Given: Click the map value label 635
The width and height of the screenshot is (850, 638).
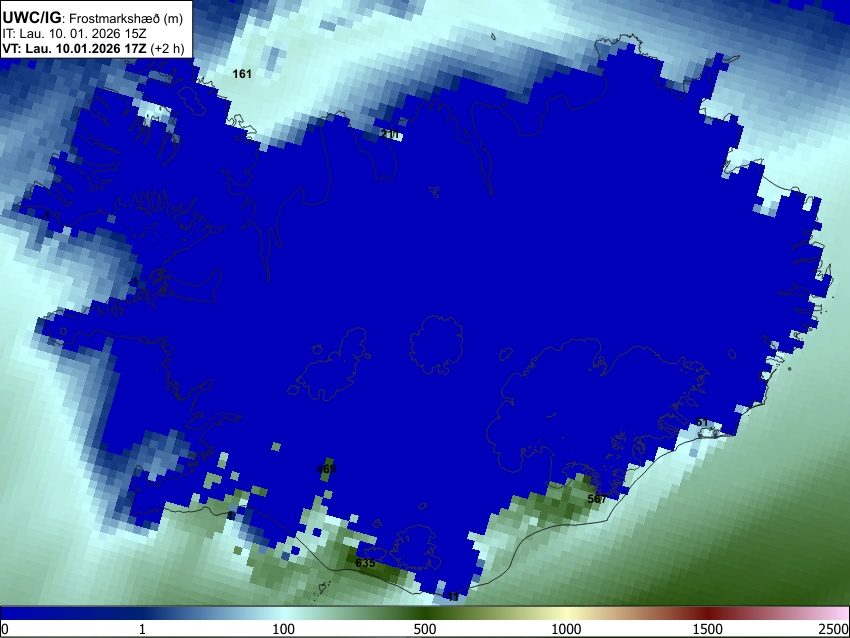Looking at the screenshot, I should (x=365, y=563).
